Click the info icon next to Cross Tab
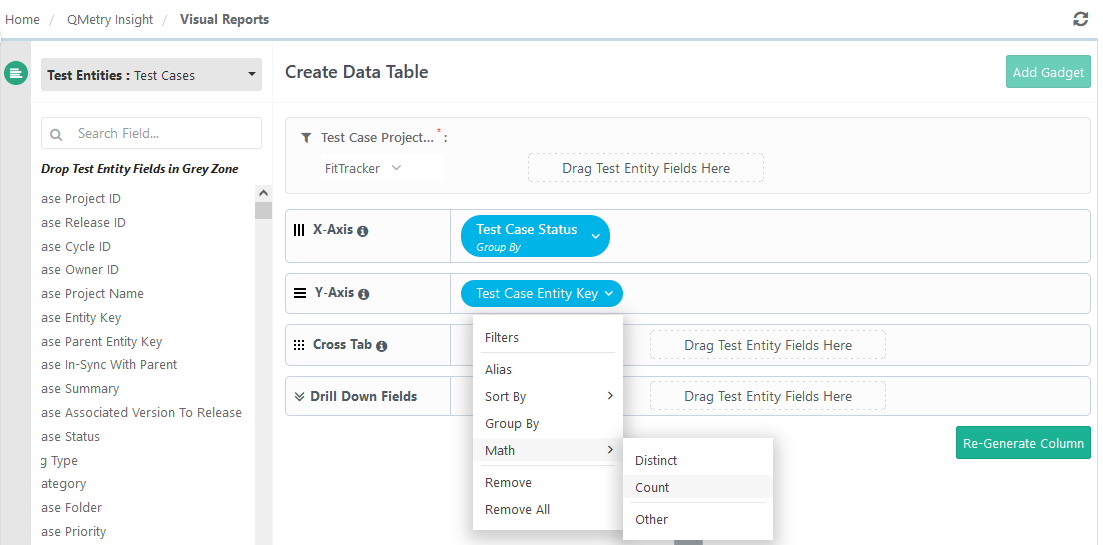This screenshot has width=1103, height=545. point(381,346)
